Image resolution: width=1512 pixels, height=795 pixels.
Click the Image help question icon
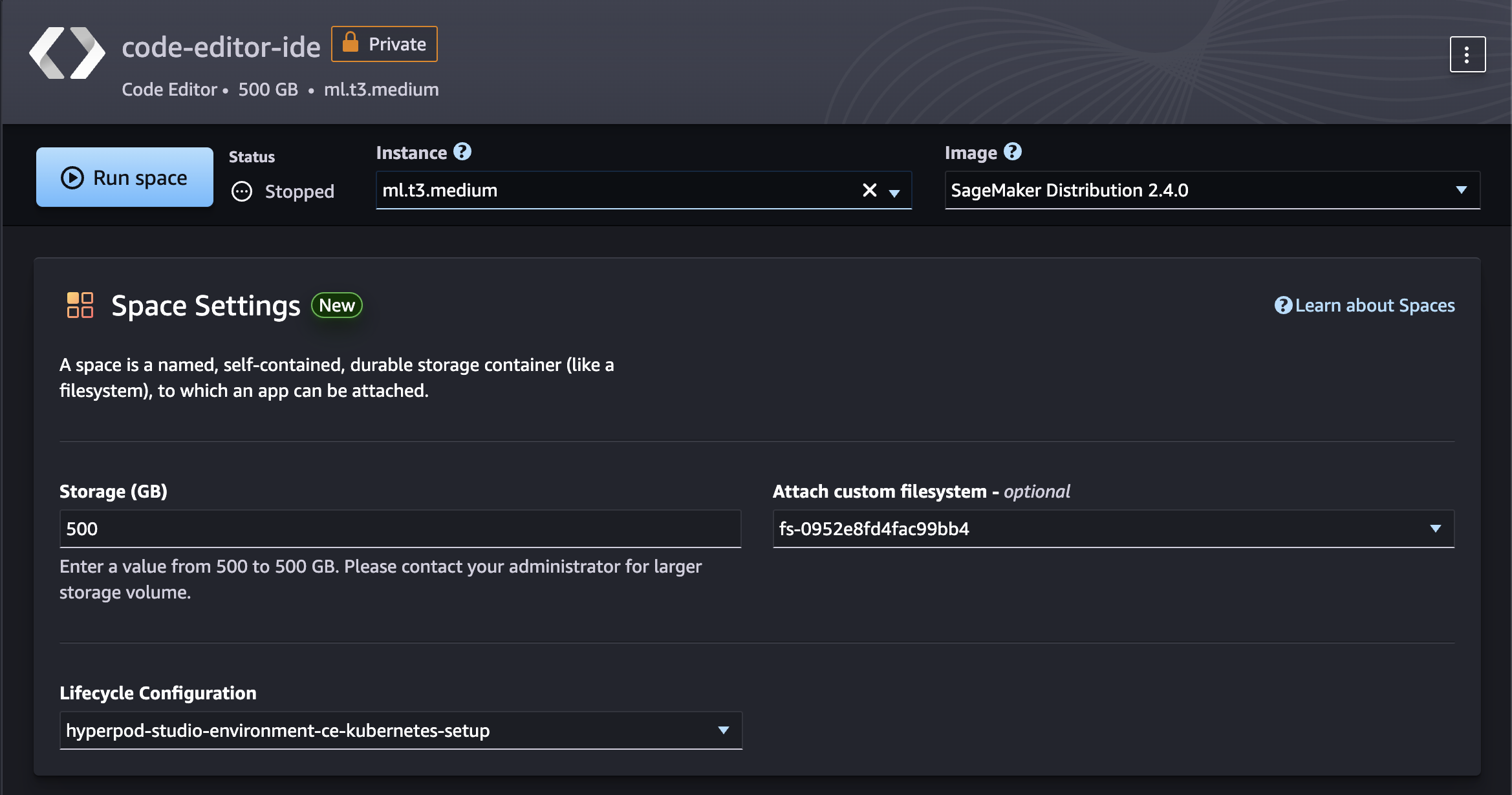1012,152
